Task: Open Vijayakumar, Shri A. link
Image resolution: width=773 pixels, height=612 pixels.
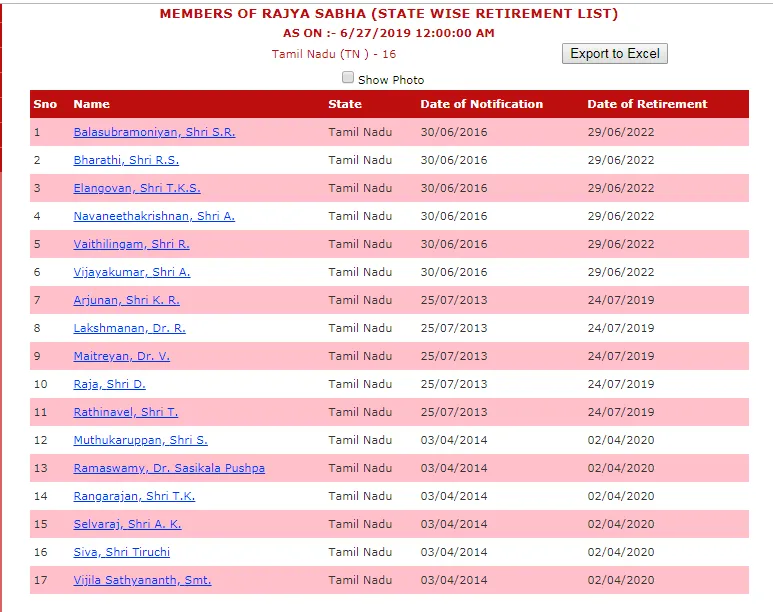Action: click(132, 272)
